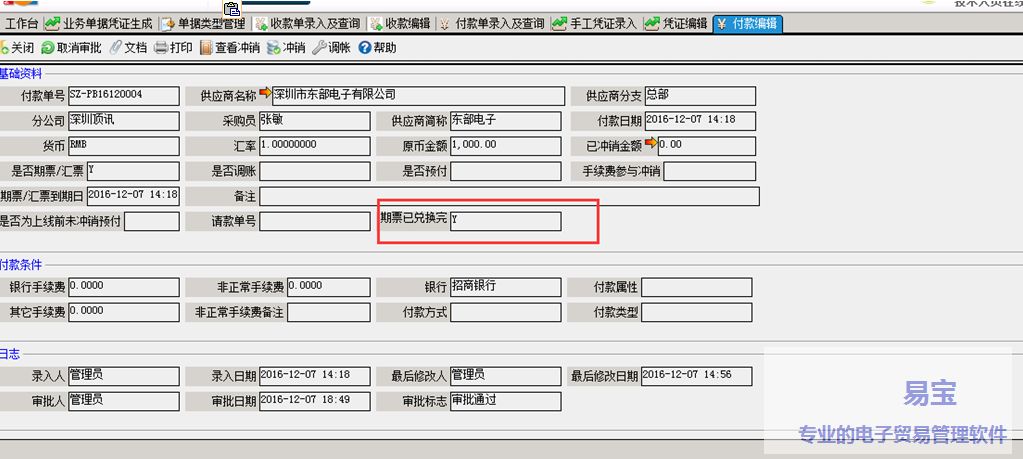1023x459 pixels.
Task: Select the 凭证编辑 tab
Action: tap(676, 23)
